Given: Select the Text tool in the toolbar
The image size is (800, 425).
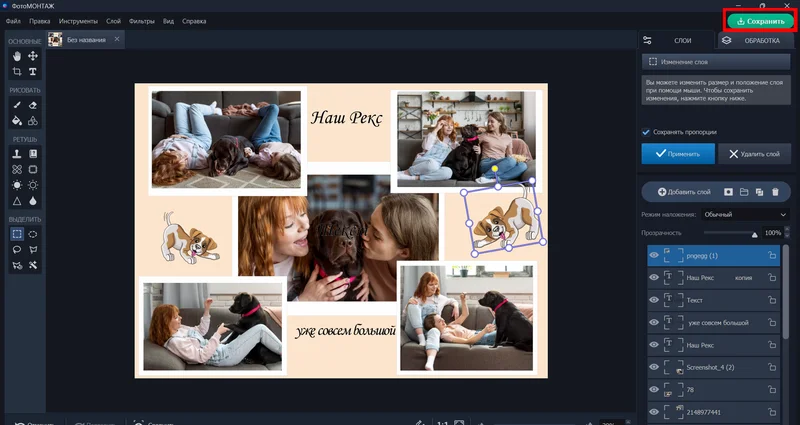Looking at the screenshot, I should pyautogui.click(x=33, y=72).
